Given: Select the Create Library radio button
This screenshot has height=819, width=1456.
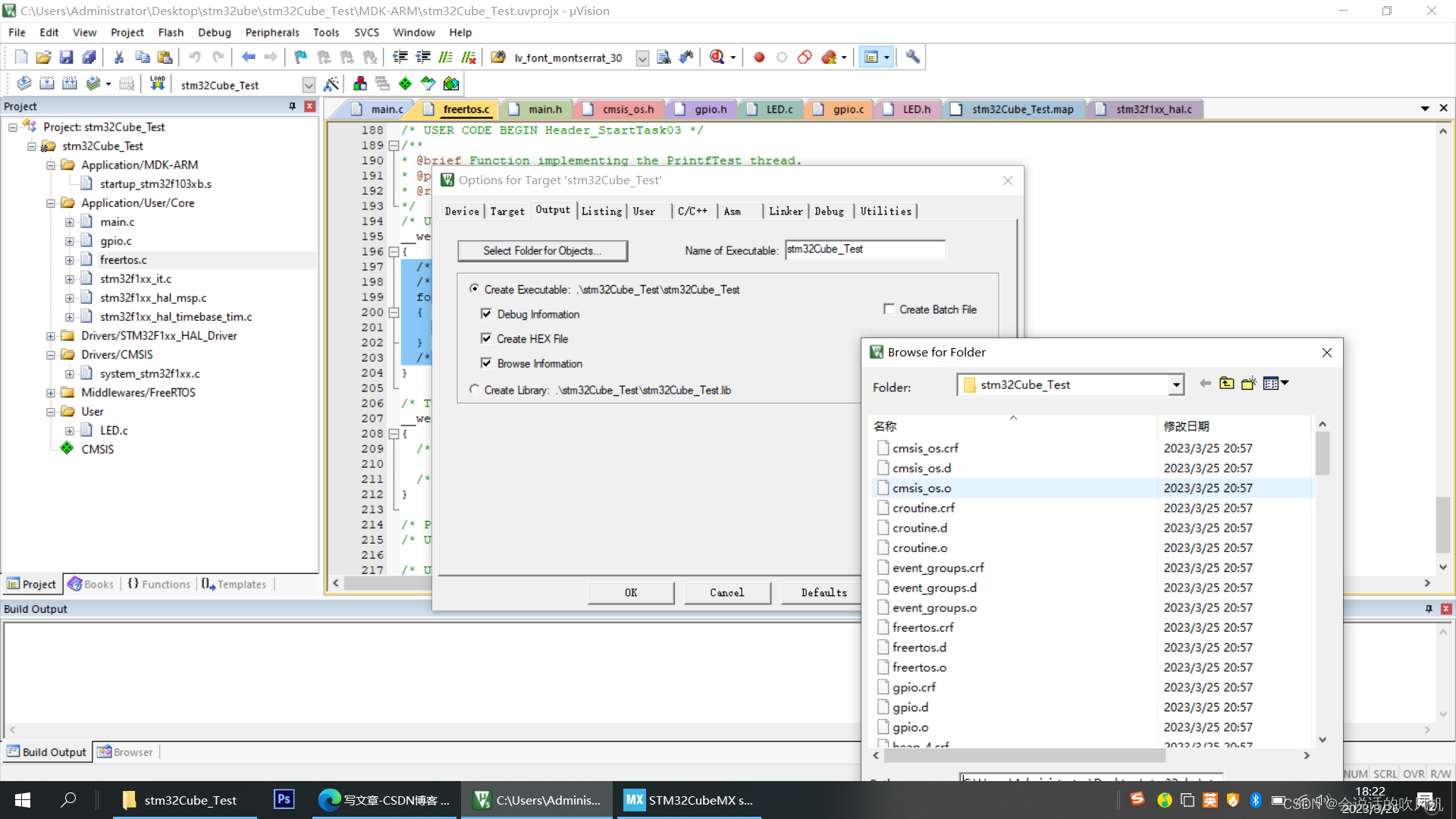Looking at the screenshot, I should pyautogui.click(x=474, y=390).
